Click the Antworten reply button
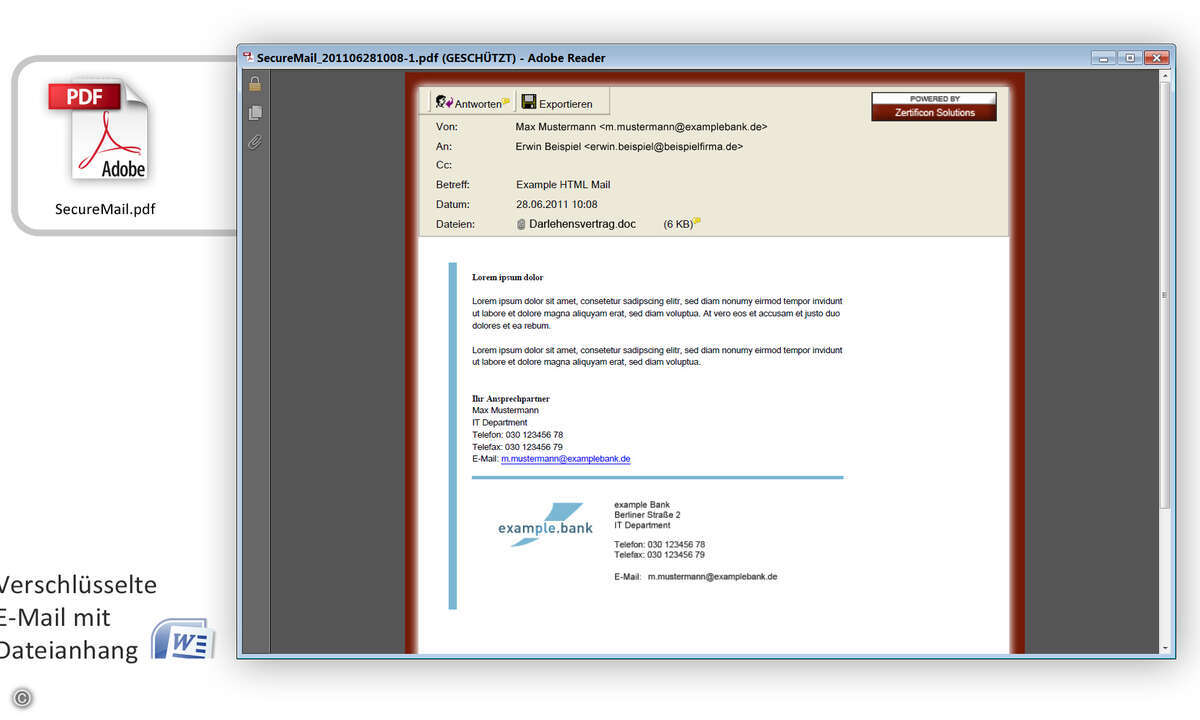Image resolution: width=1200 pixels, height=720 pixels. click(x=473, y=103)
